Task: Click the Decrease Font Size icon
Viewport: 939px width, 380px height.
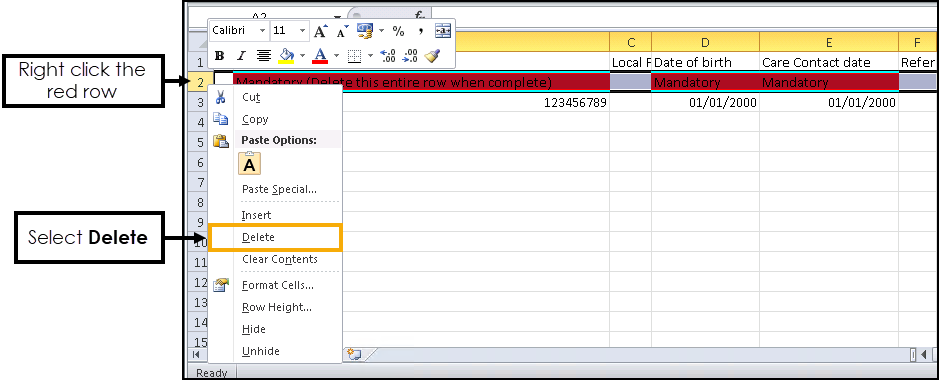Action: coord(342,31)
